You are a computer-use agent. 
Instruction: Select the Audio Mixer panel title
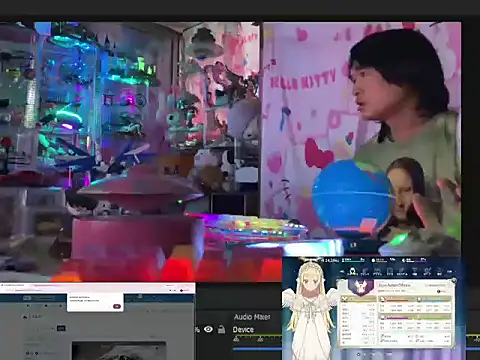point(252,317)
